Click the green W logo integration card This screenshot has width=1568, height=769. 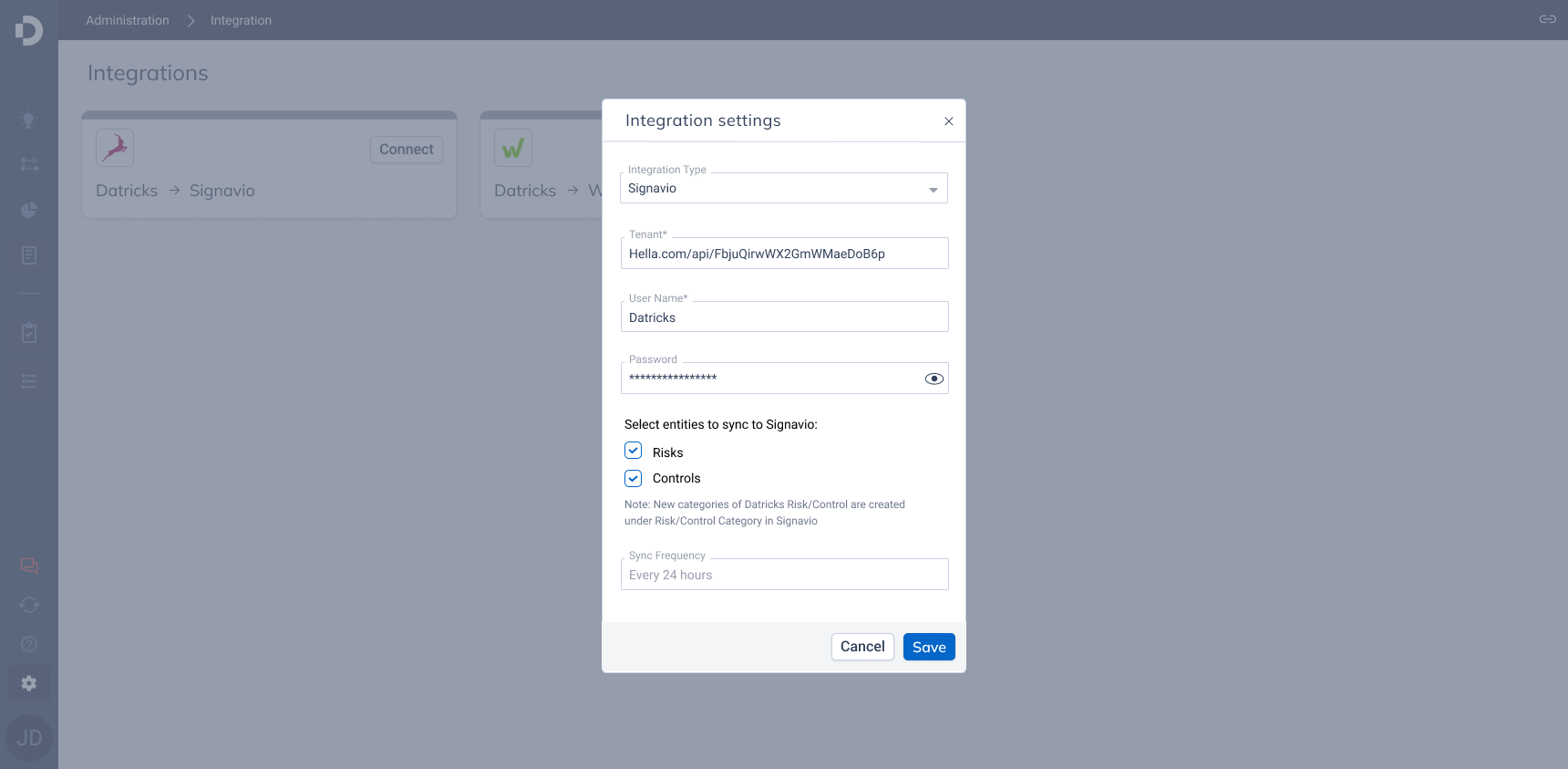tap(513, 148)
